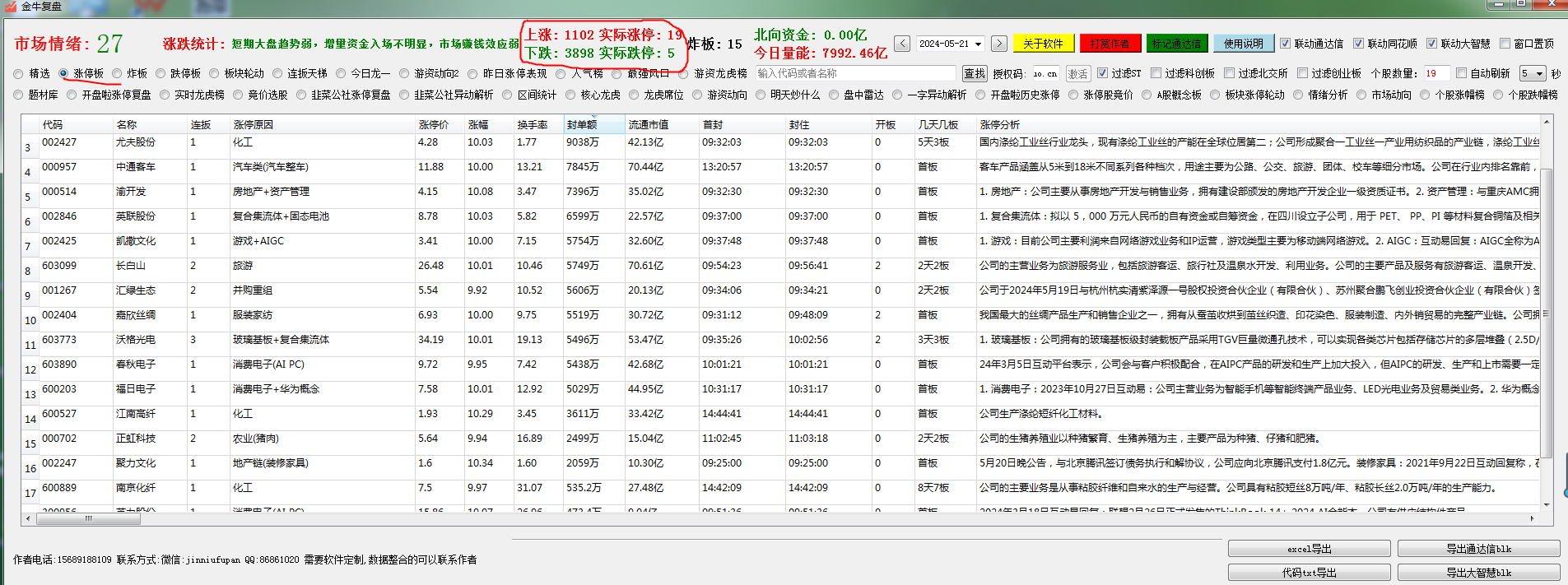Click the 查找 search button
The height and width of the screenshot is (585, 1568).
point(975,73)
